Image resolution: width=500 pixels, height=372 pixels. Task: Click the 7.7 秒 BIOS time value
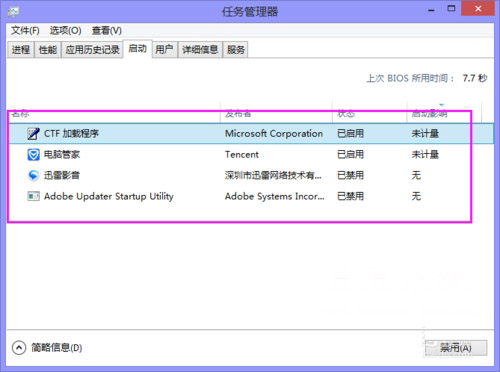point(475,78)
